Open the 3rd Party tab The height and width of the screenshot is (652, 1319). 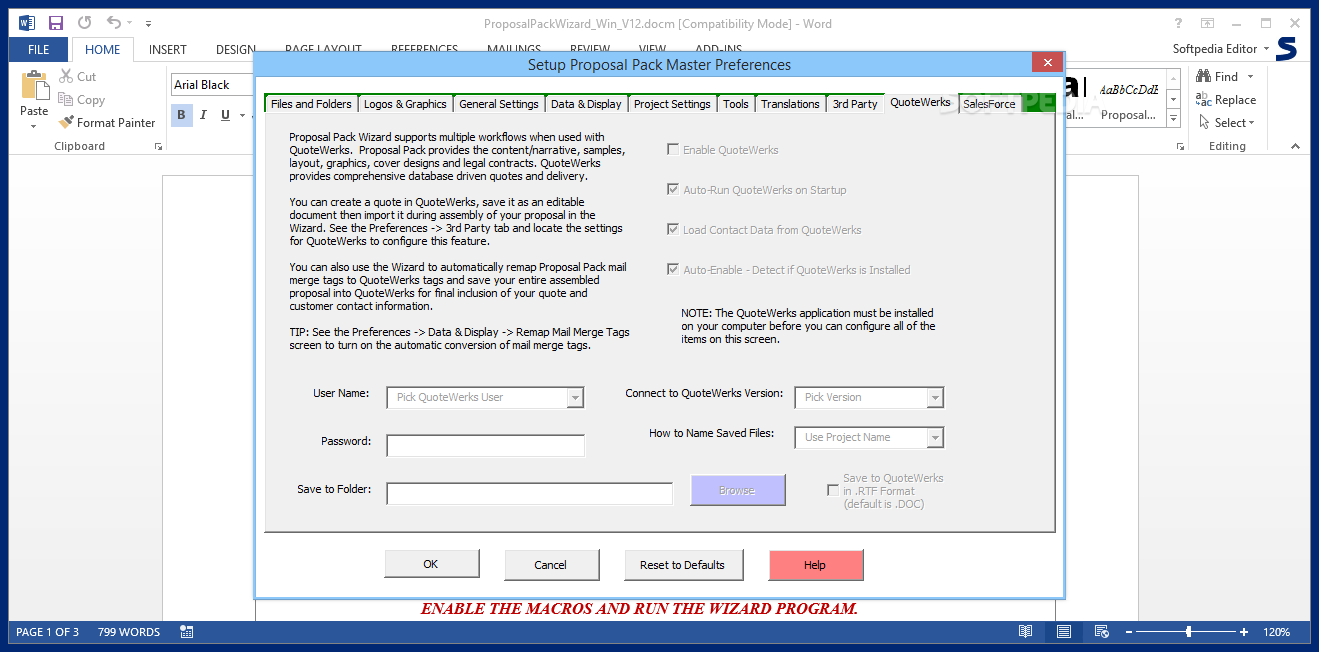855,104
